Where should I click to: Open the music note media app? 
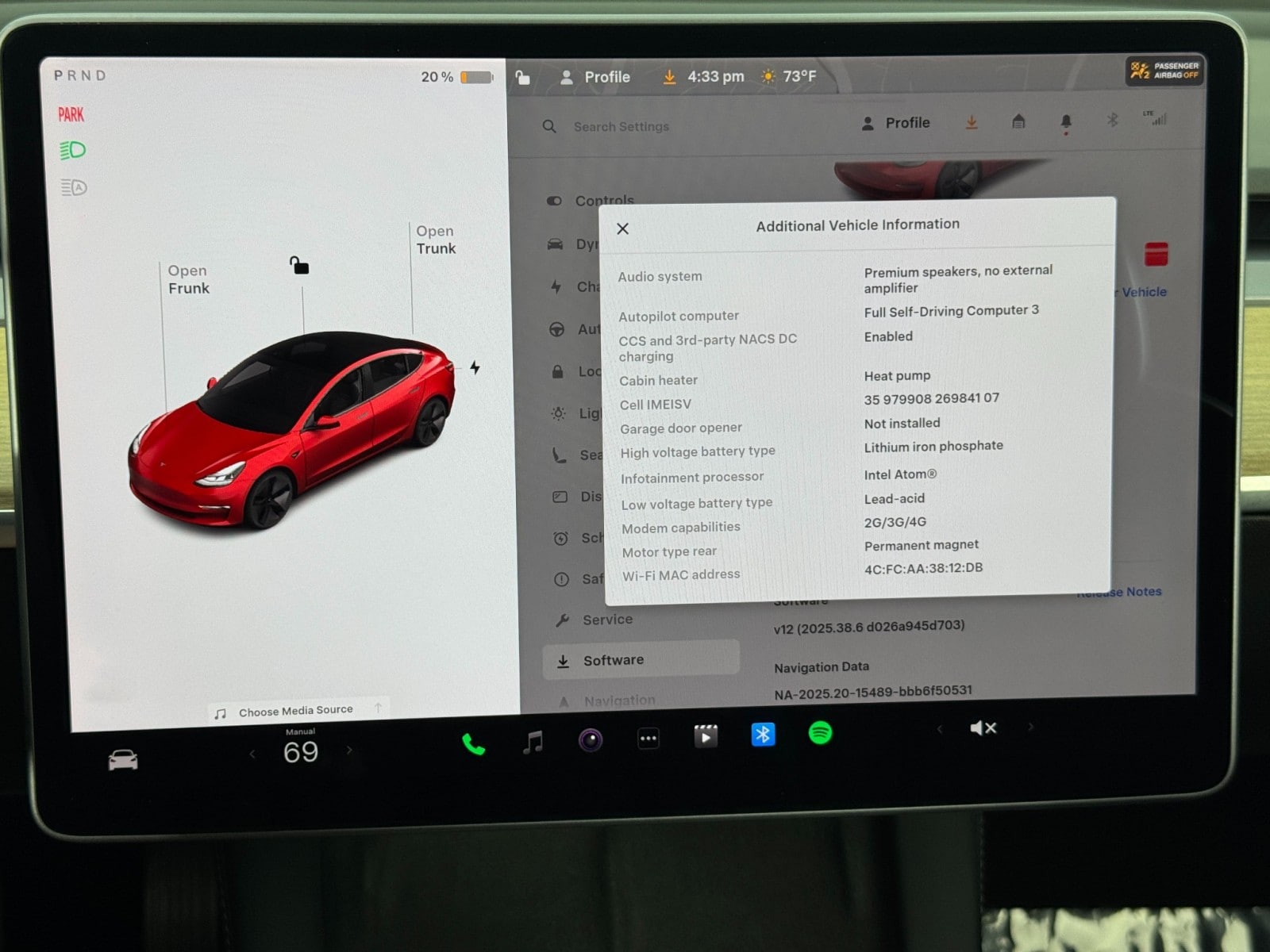click(x=533, y=743)
